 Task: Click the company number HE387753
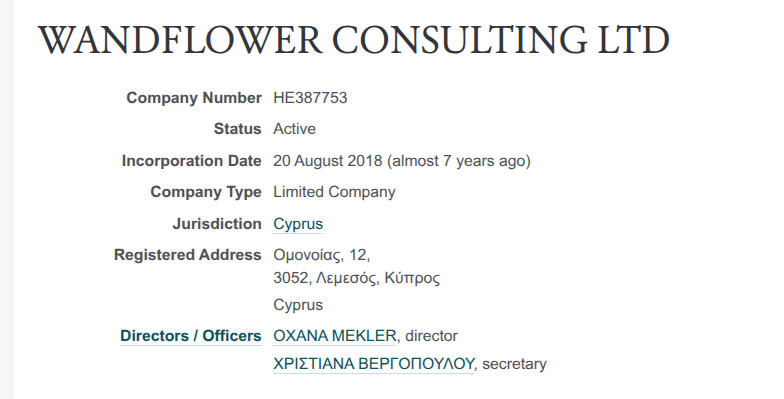coord(310,98)
